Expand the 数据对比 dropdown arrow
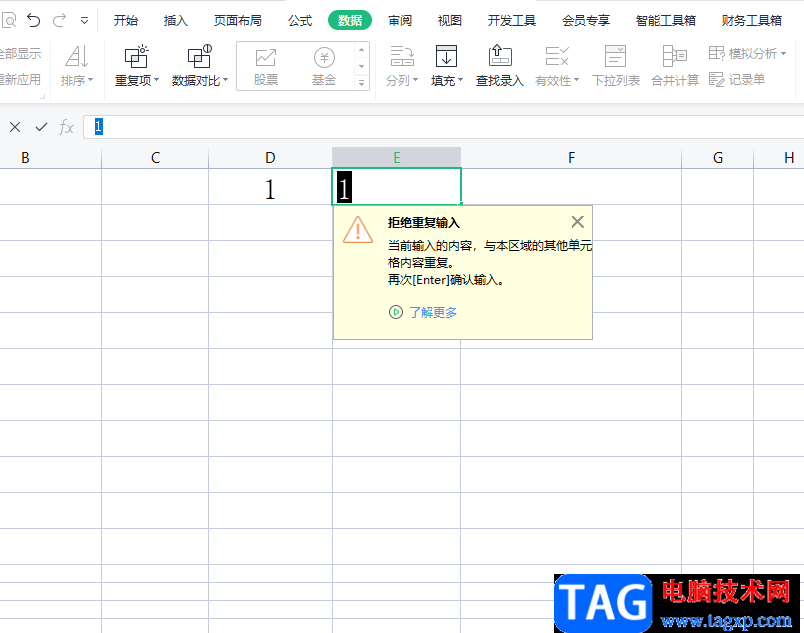Screen dimensions: 804x633 tap(226, 80)
